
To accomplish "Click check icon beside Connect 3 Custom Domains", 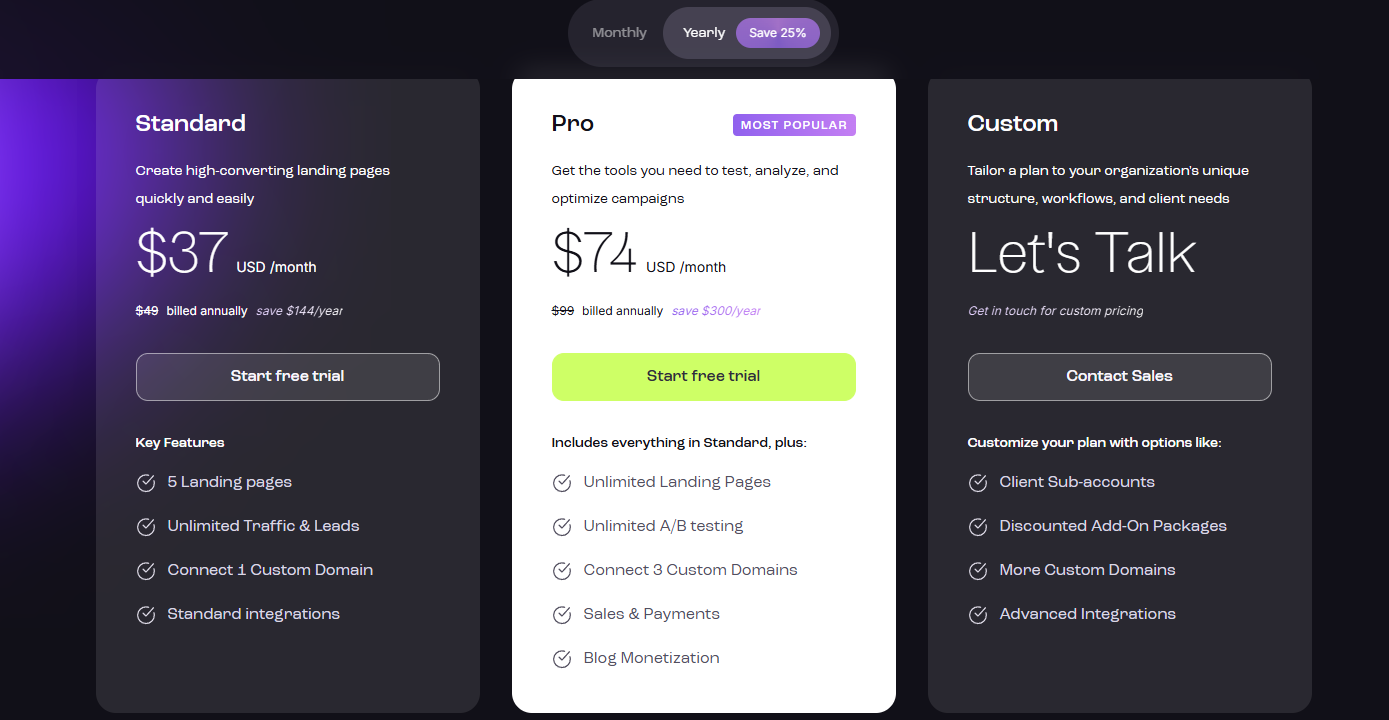I will tap(562, 571).
